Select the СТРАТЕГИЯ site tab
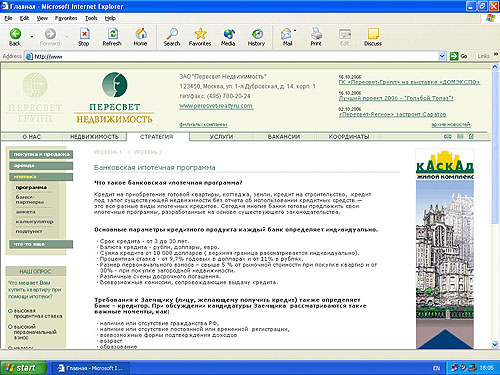 (x=157, y=137)
